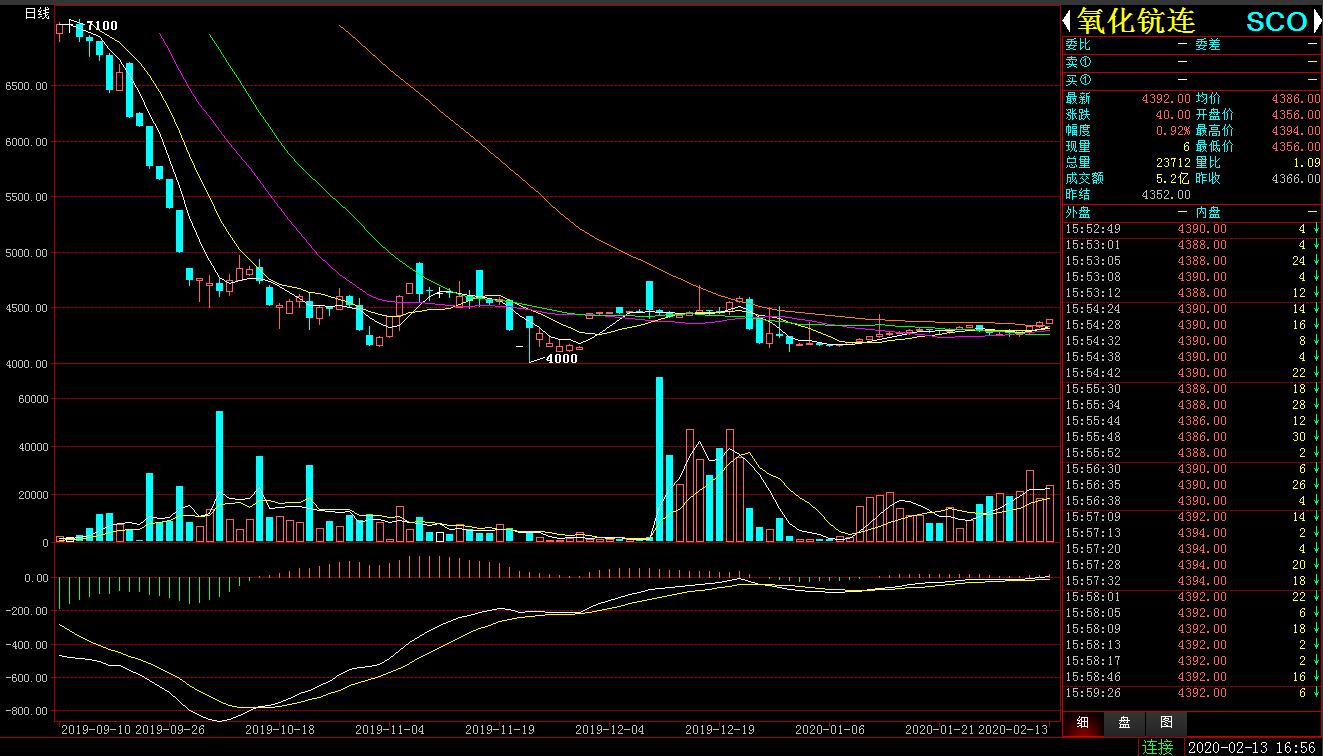Click the 内盘 label above the tick list

[x=1208, y=213]
